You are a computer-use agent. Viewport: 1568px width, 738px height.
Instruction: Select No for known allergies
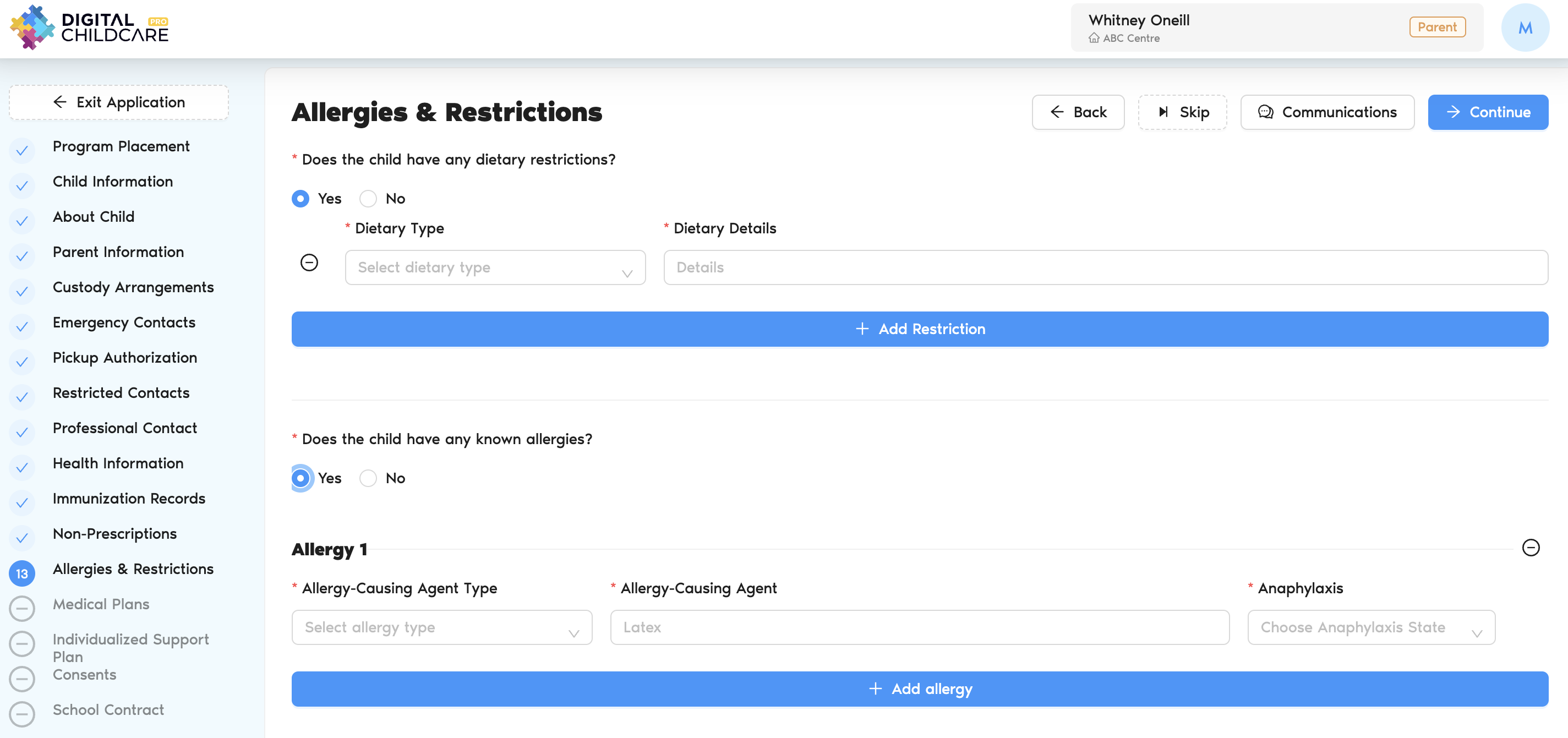click(x=368, y=478)
